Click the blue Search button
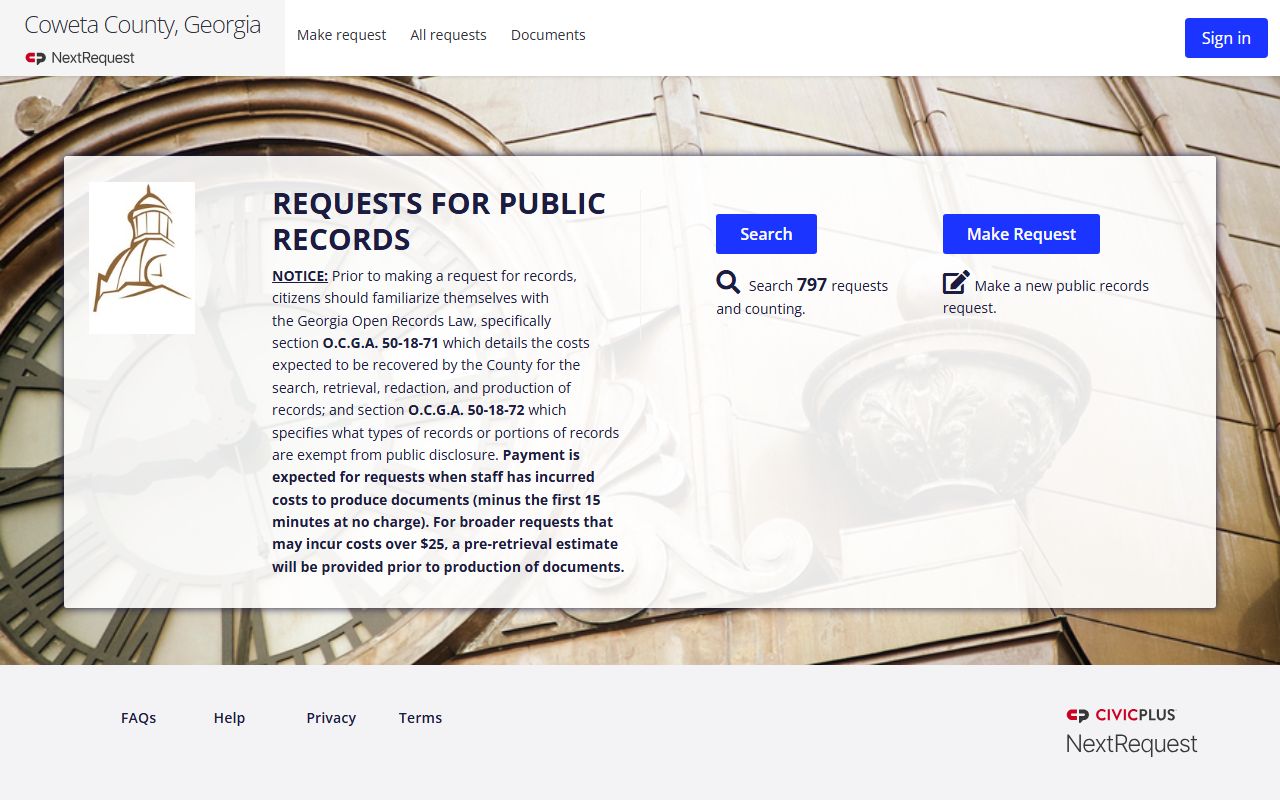 766,234
